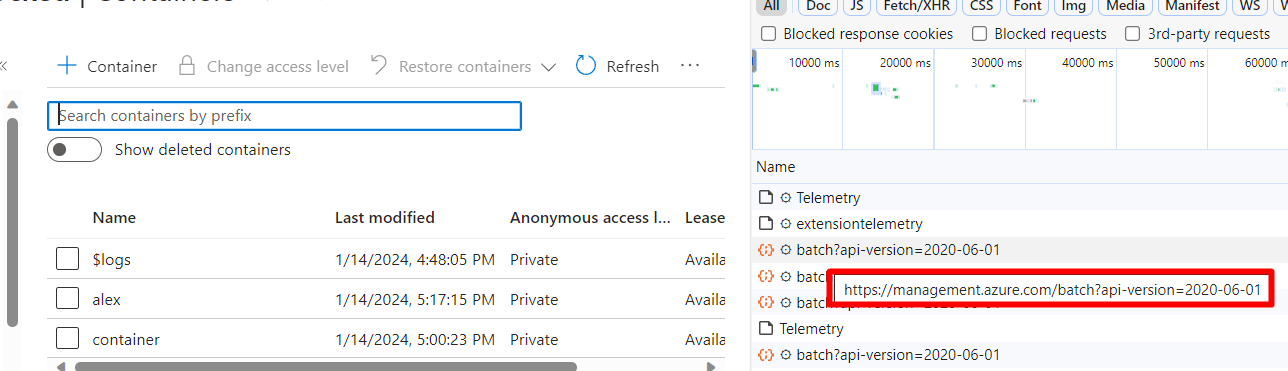The width and height of the screenshot is (1288, 371).
Task: Open the container named container
Action: (125, 339)
